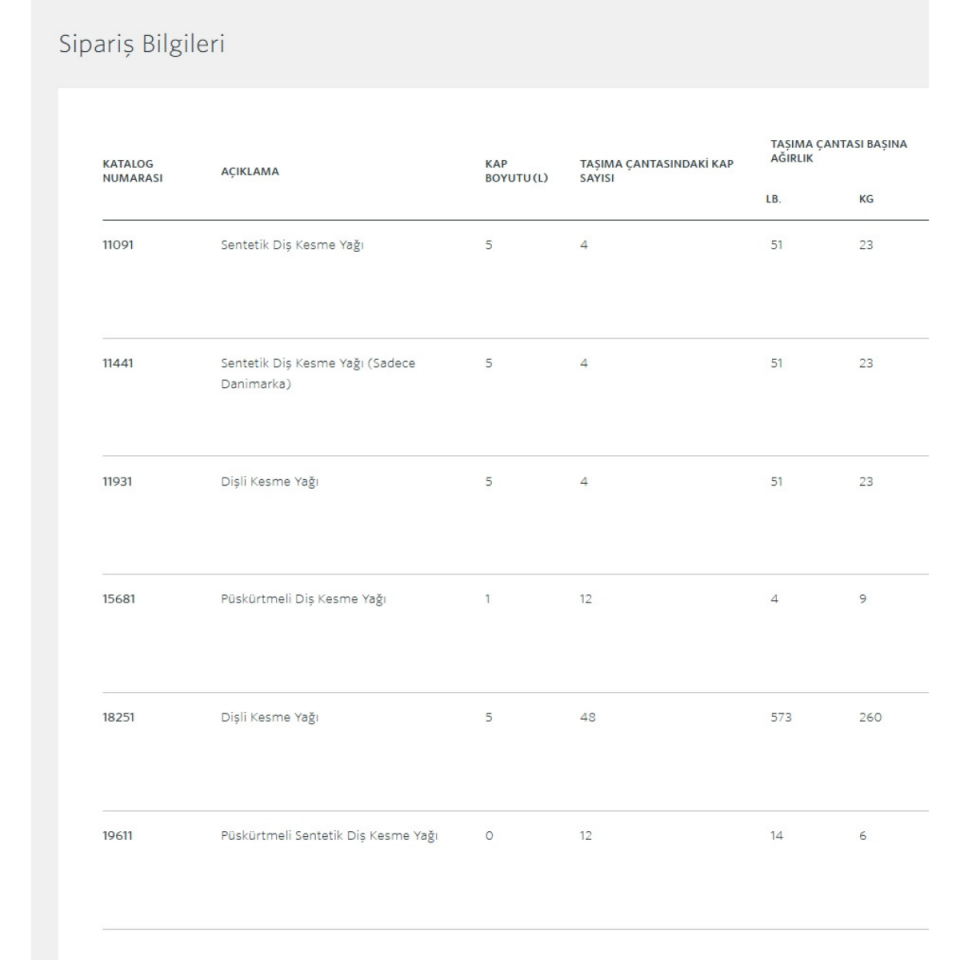Image resolution: width=960 pixels, height=960 pixels.
Task: Click the KAP BOYUTU (L) column header
Action: (515, 171)
